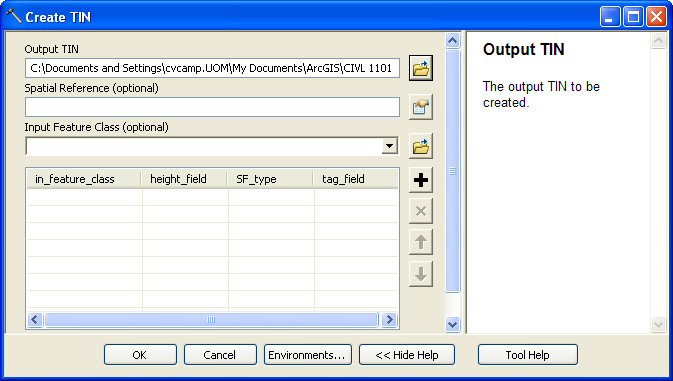The width and height of the screenshot is (673, 381).
Task: Select the in_feature_class column header
Action: coord(84,179)
